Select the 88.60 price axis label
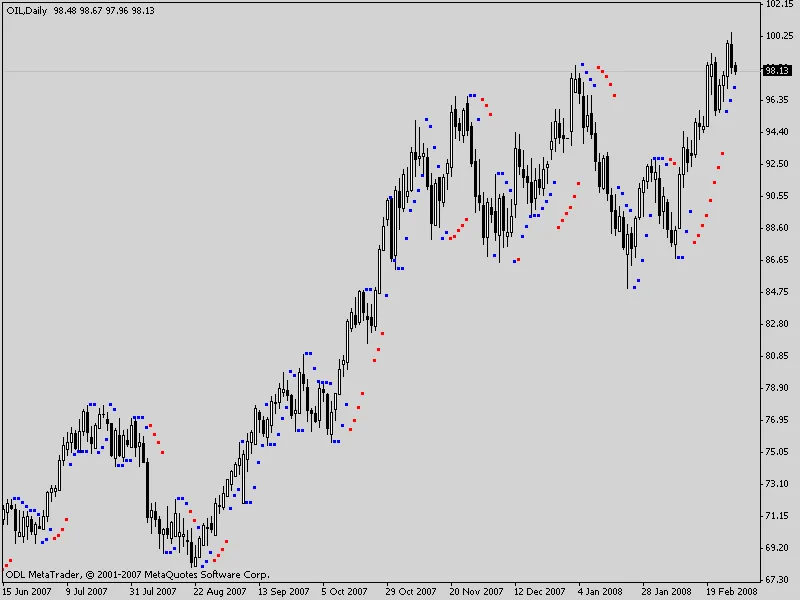 (x=777, y=228)
